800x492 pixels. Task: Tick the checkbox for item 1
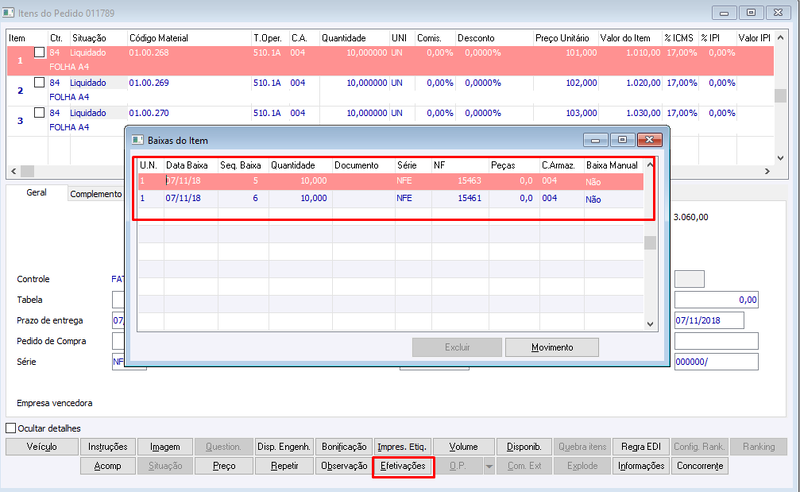[39, 52]
